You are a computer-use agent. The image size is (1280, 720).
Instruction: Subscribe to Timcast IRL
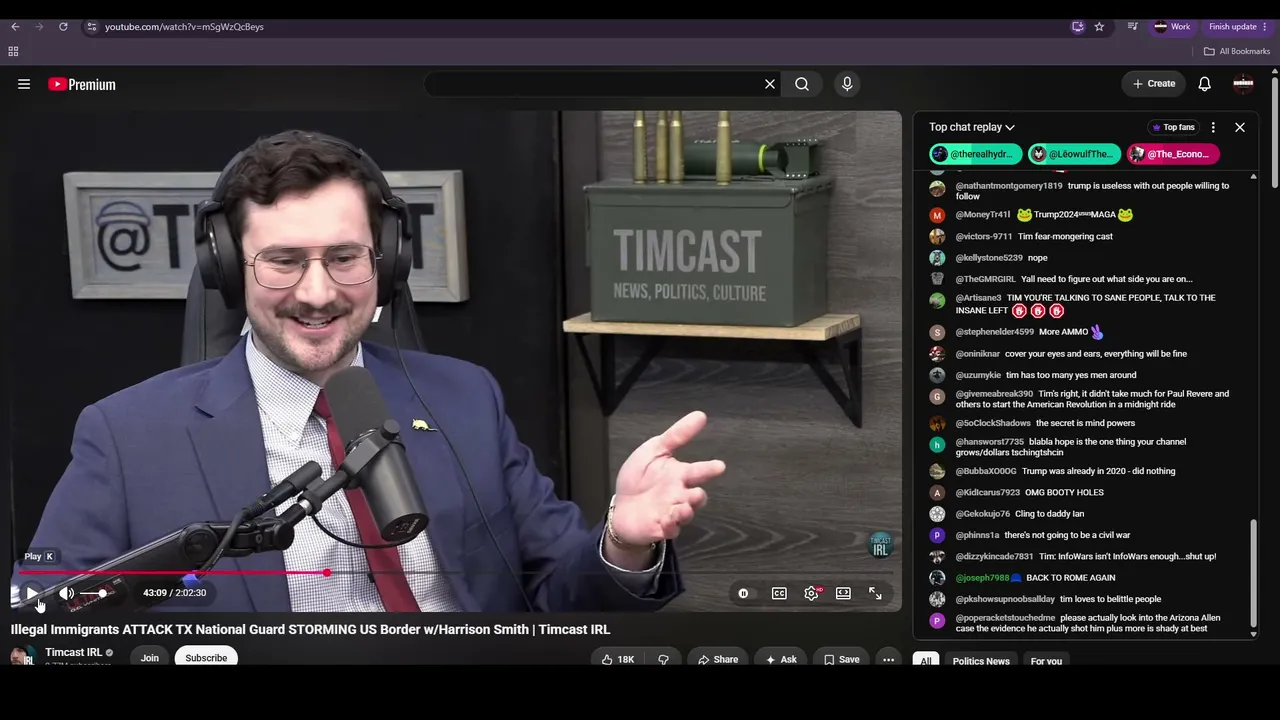click(206, 658)
